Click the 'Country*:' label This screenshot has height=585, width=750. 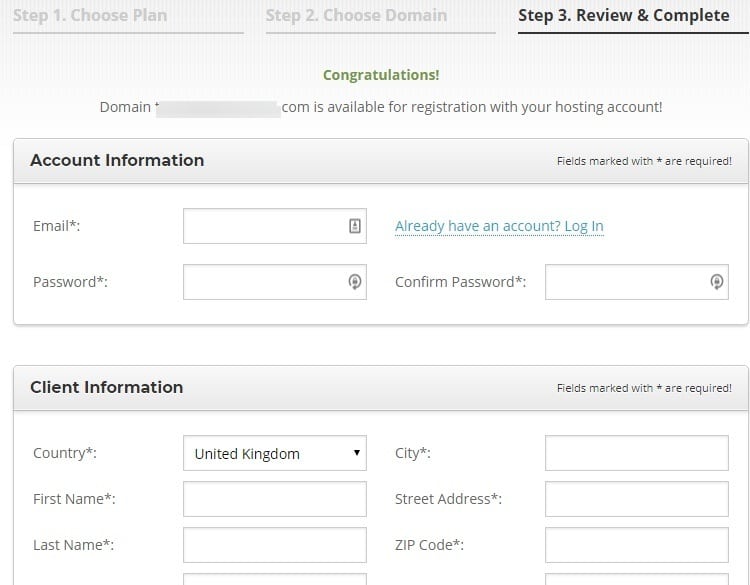coord(65,453)
